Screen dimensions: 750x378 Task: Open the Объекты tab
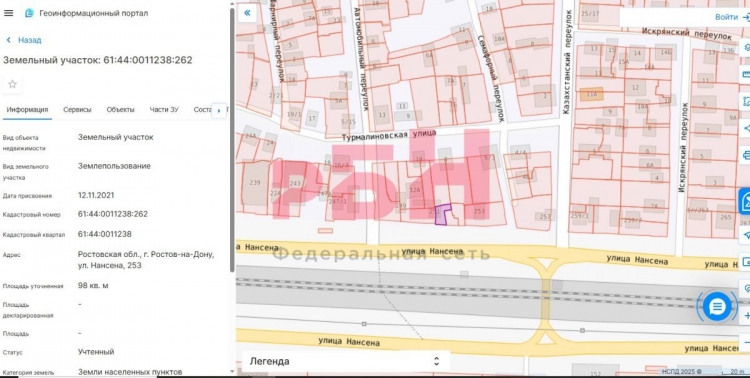[x=120, y=110]
